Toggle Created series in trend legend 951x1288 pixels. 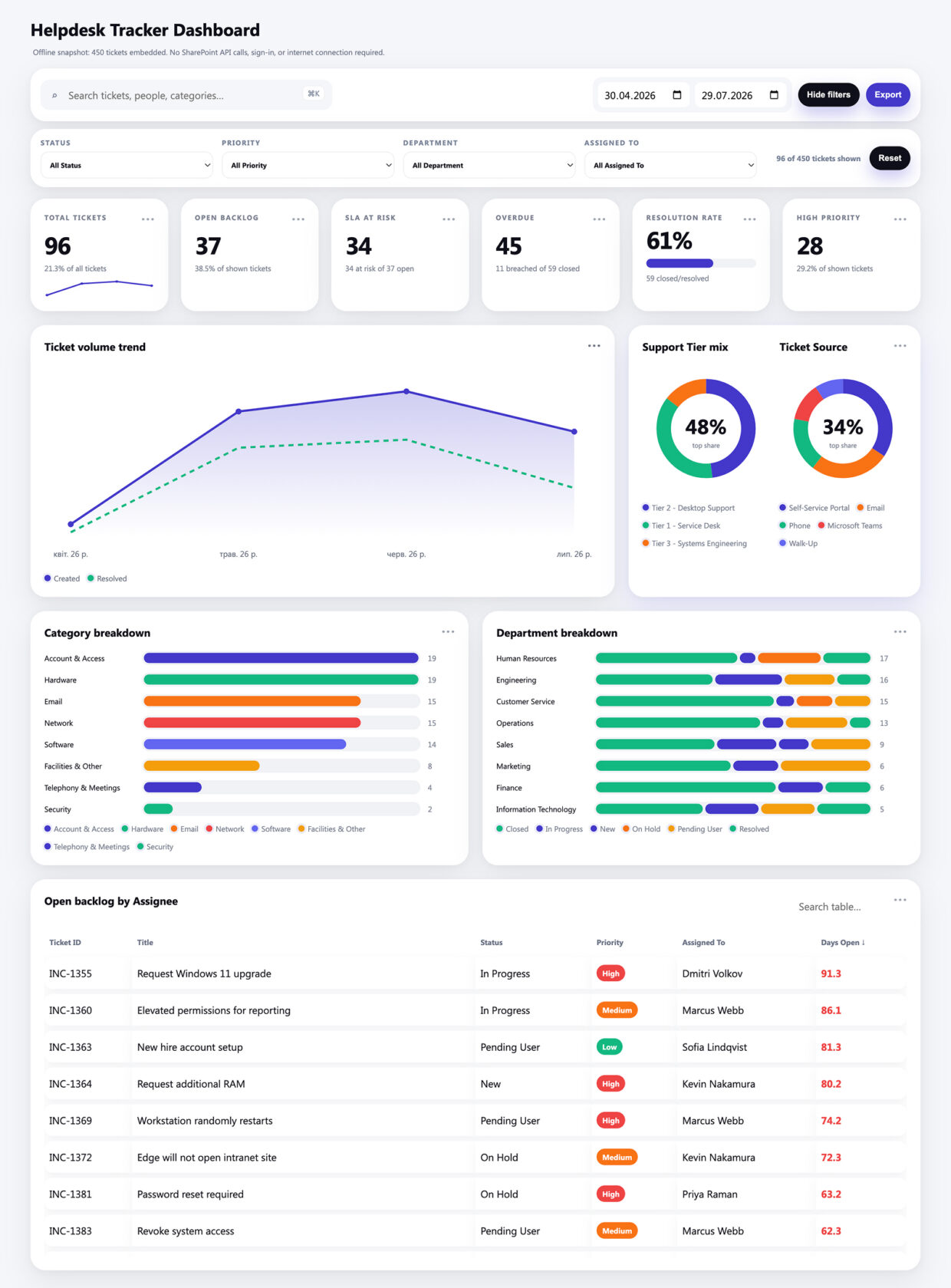(62, 578)
